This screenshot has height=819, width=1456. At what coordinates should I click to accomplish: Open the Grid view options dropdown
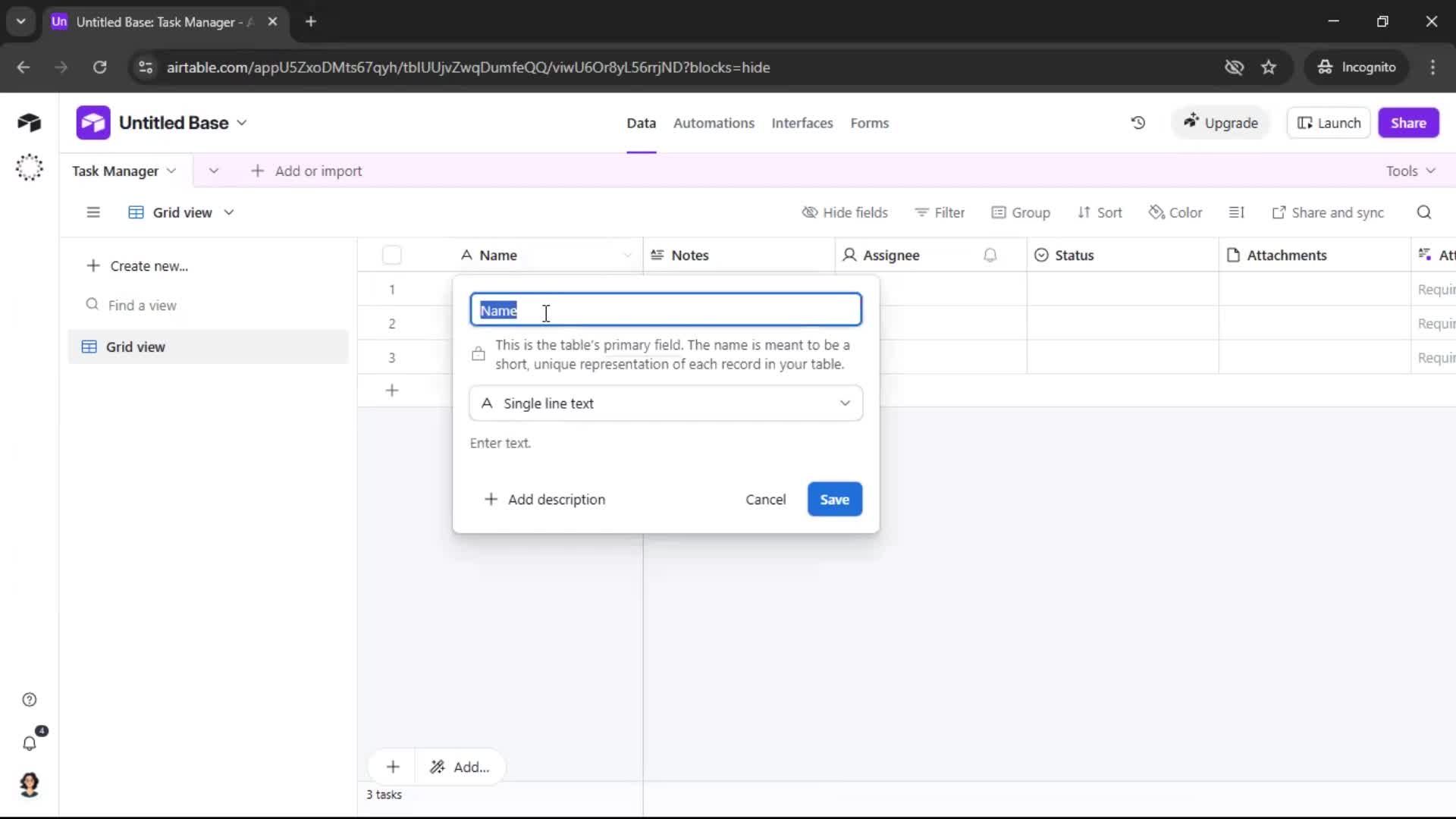[x=181, y=212]
